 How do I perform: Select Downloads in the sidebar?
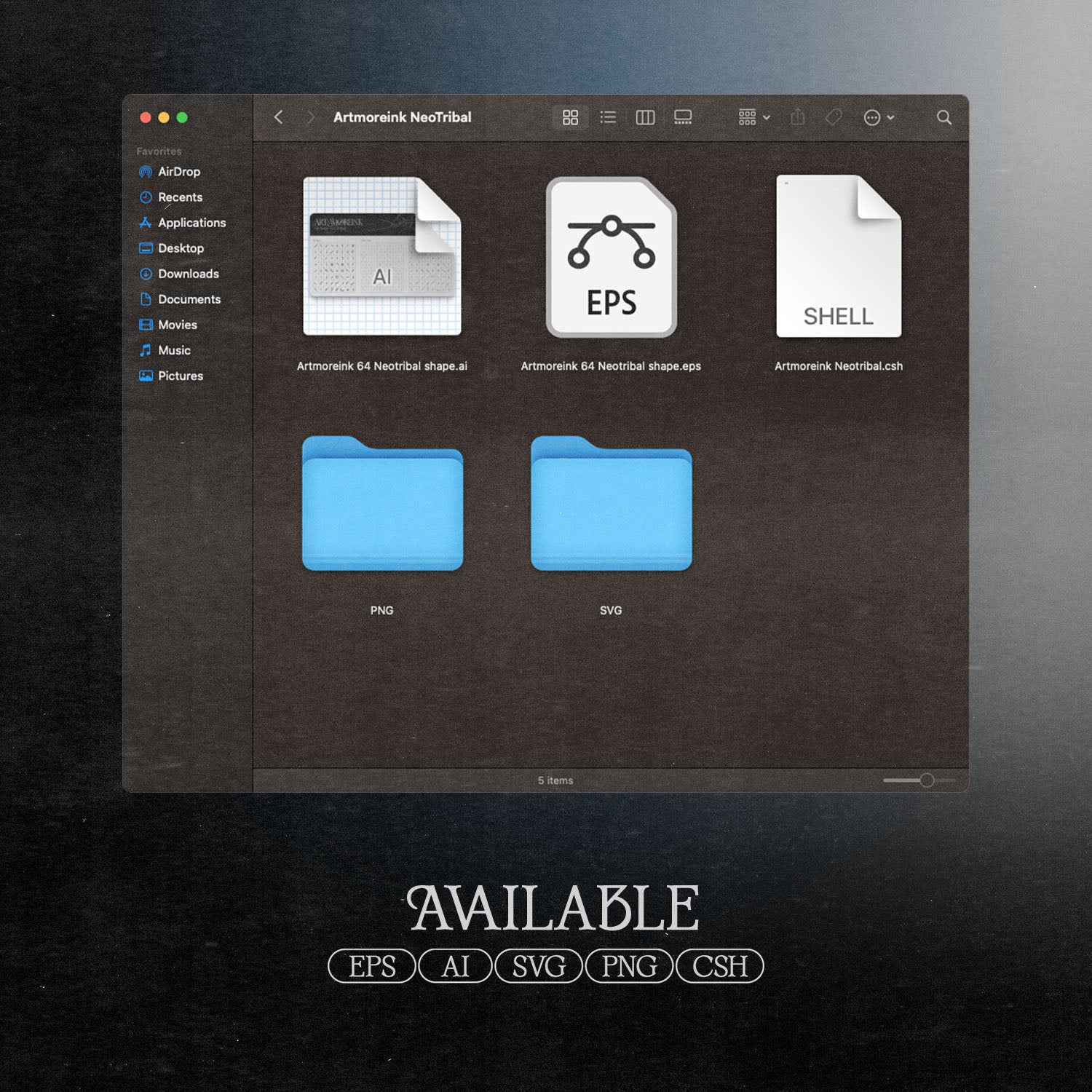click(188, 274)
